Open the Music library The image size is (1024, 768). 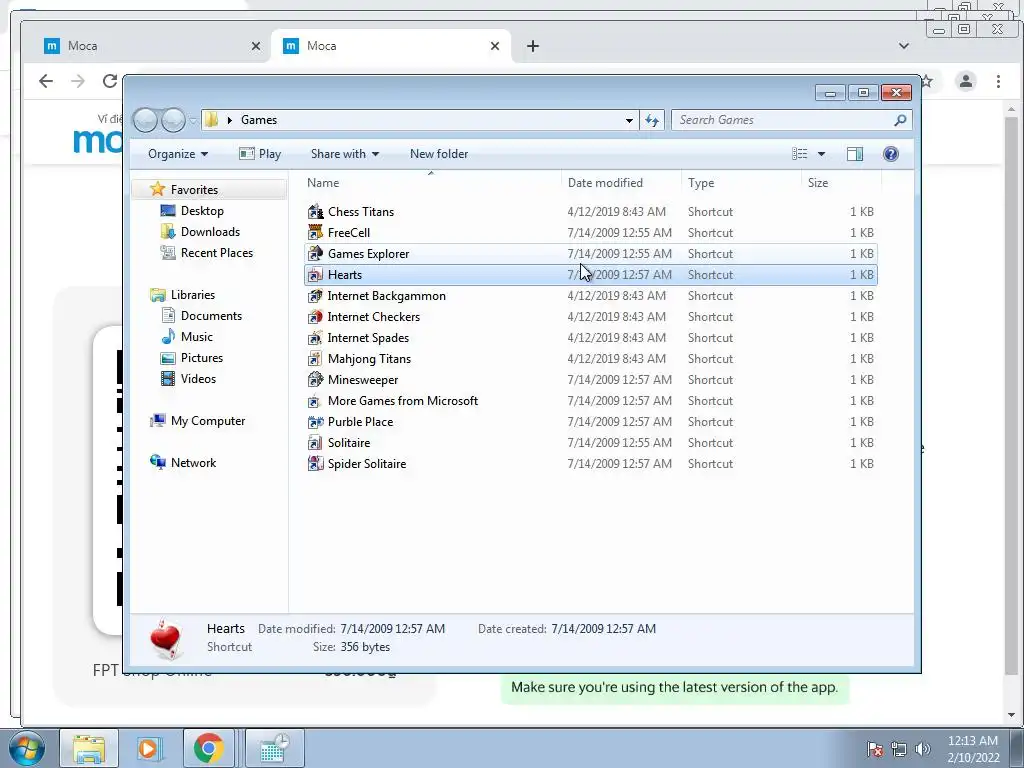[197, 337]
